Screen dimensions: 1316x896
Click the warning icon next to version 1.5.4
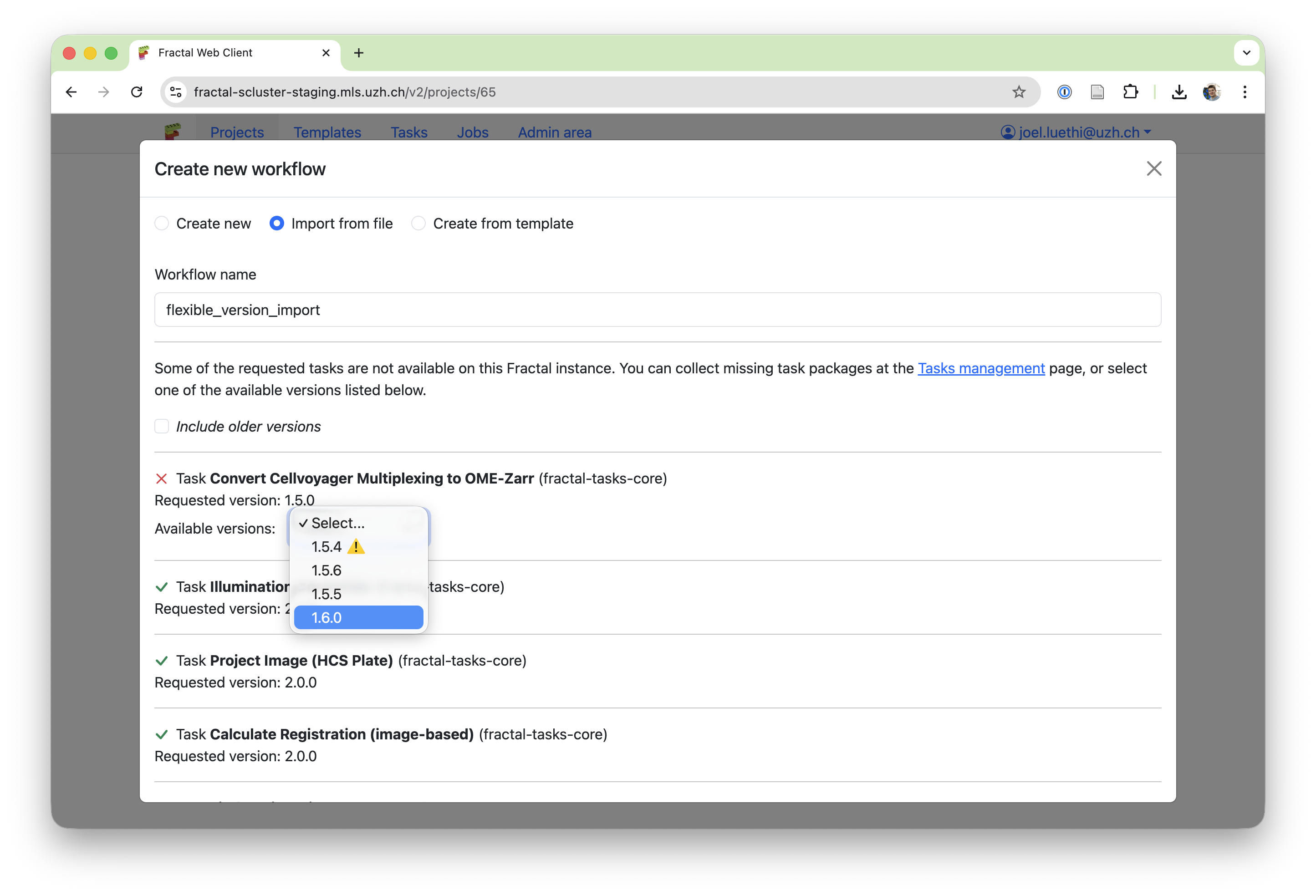coord(357,547)
